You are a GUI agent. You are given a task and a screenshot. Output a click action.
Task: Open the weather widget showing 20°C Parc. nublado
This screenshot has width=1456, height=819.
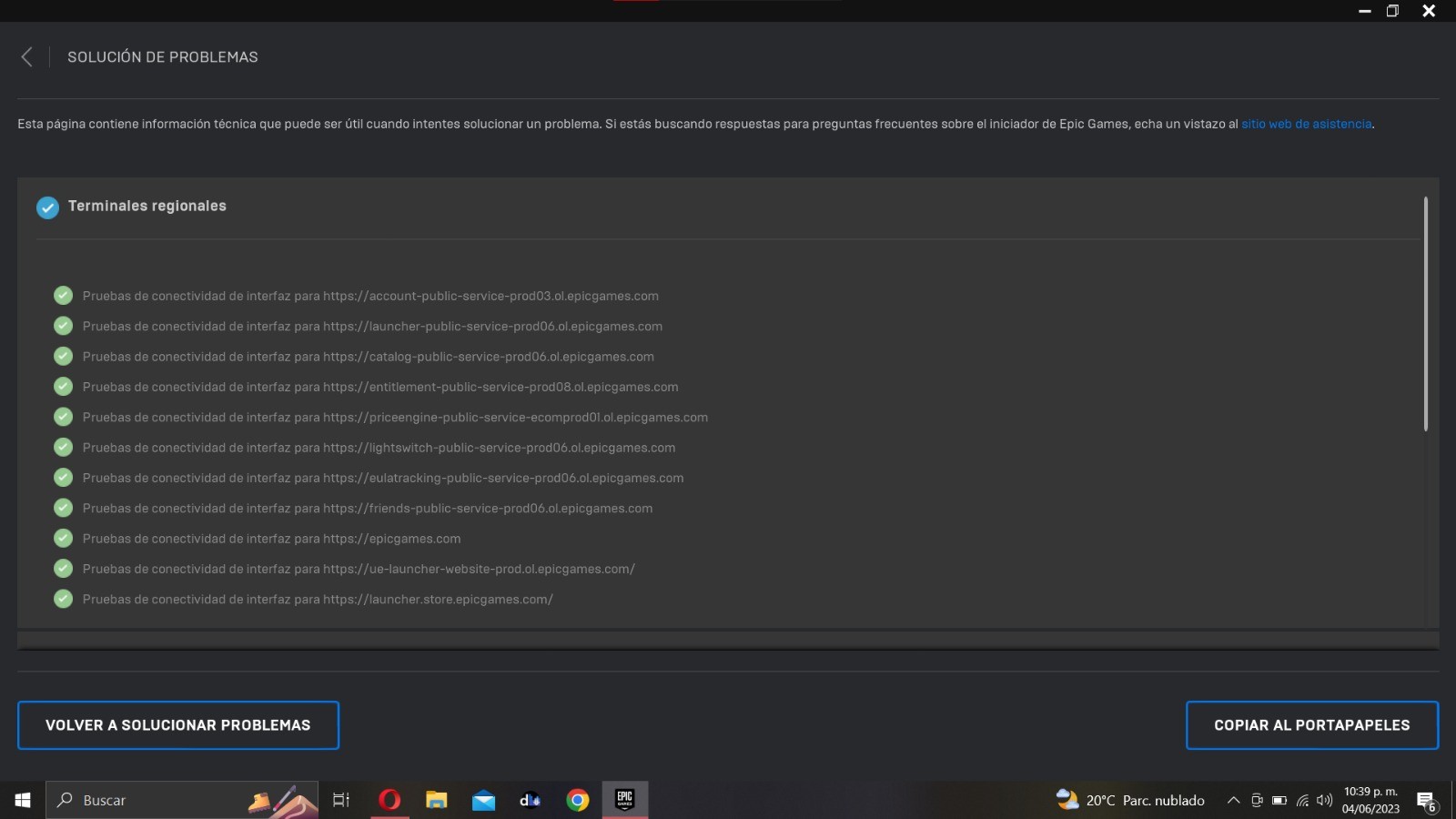(x=1130, y=800)
